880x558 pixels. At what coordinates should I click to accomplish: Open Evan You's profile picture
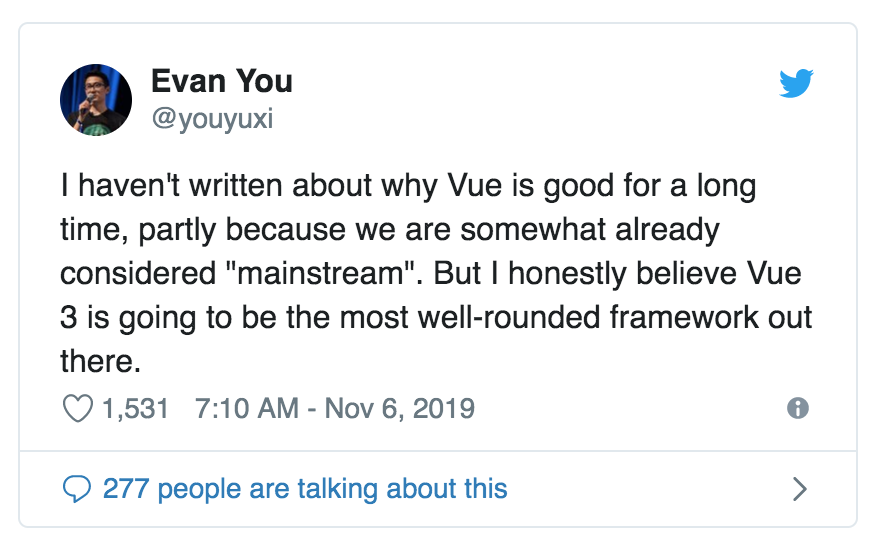pyautogui.click(x=96, y=100)
